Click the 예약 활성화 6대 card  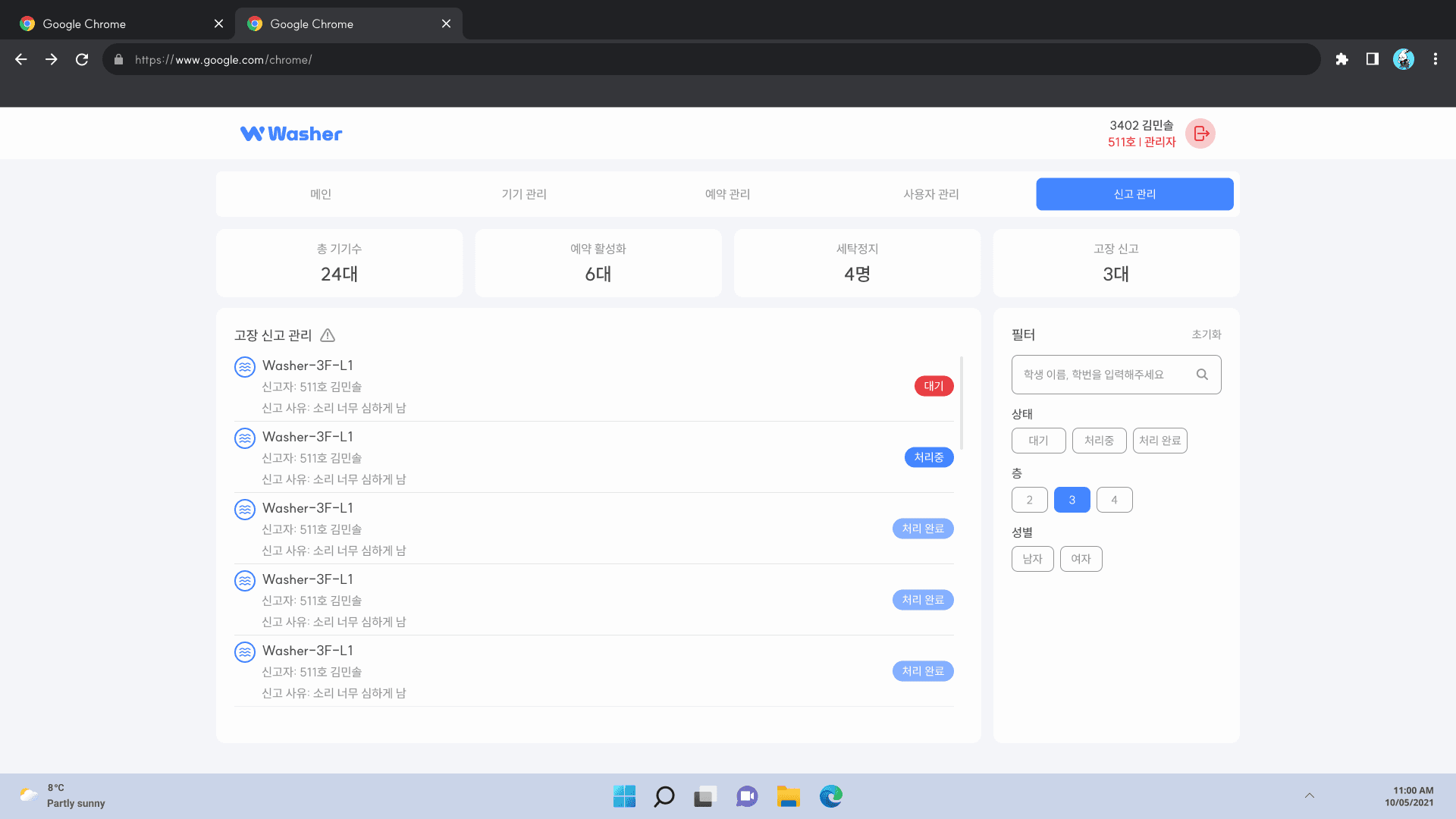(x=598, y=263)
